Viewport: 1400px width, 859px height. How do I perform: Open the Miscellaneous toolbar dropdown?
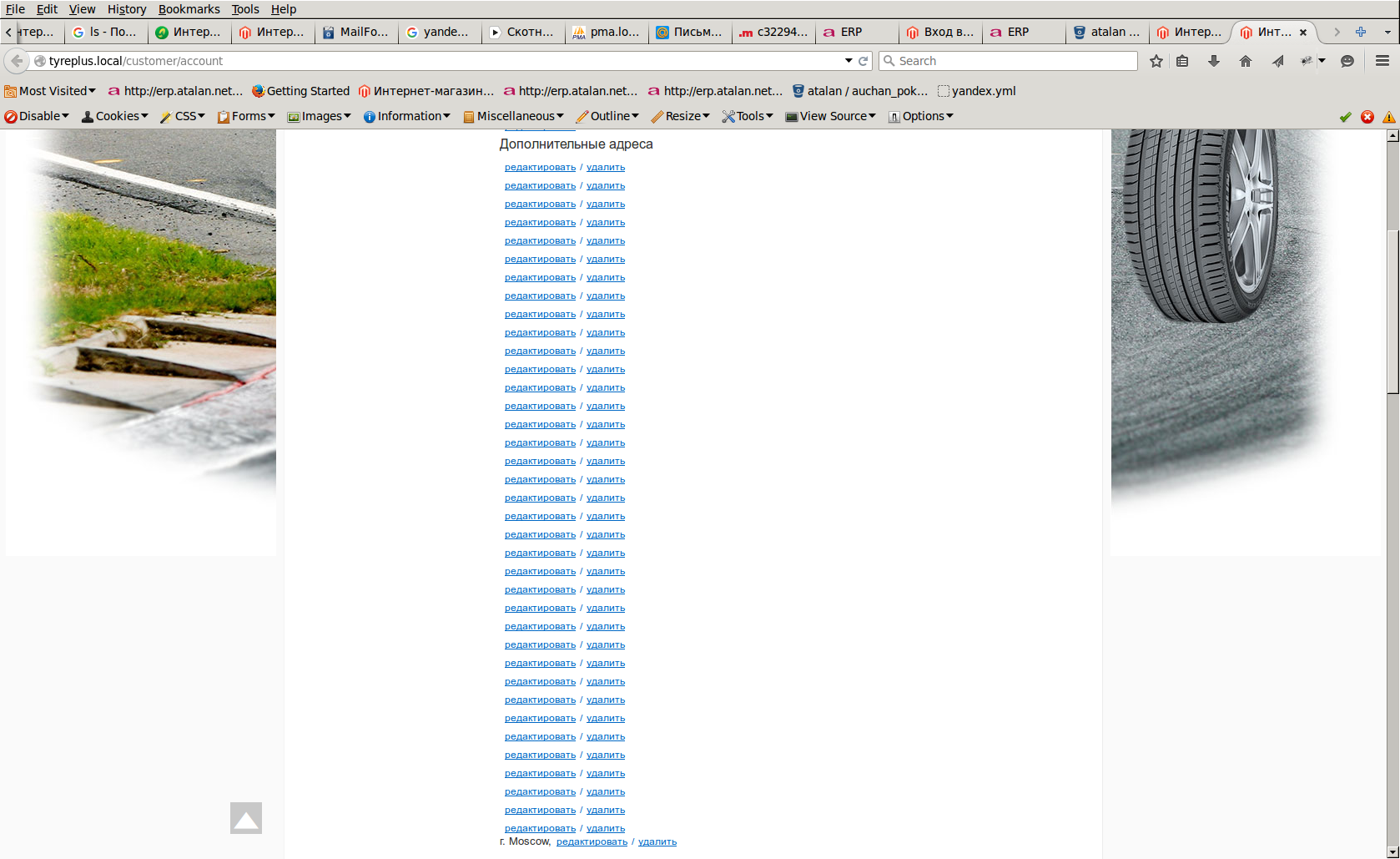514,116
